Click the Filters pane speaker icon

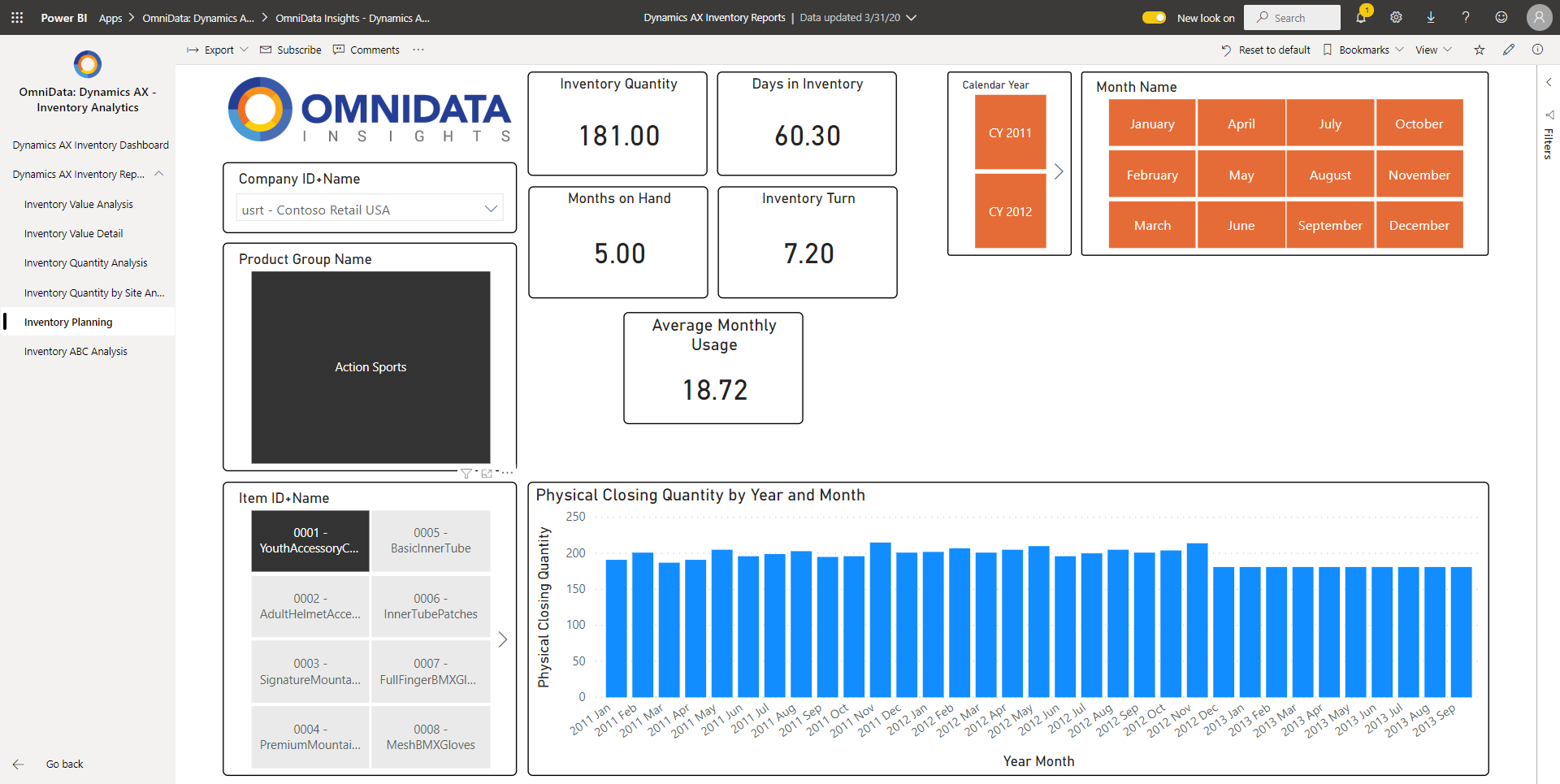click(x=1549, y=115)
